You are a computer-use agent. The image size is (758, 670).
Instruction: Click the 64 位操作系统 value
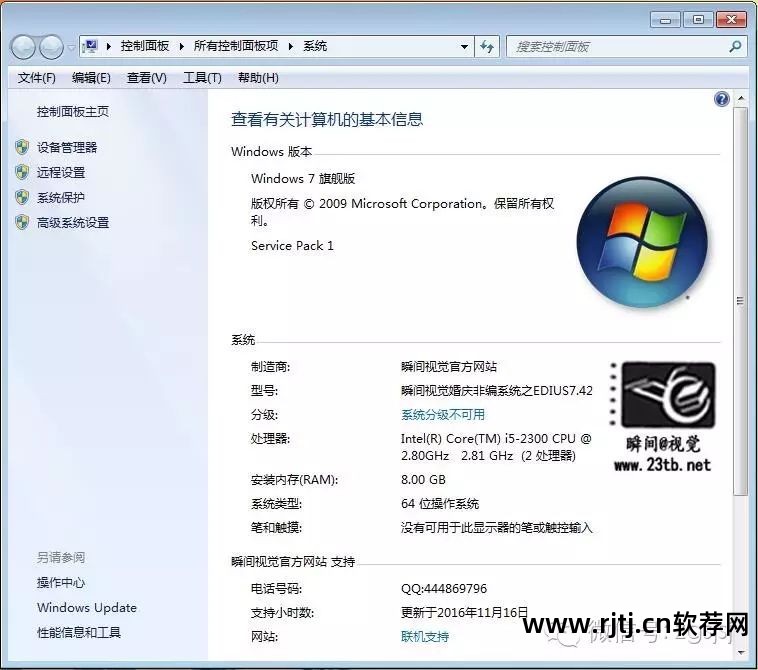pyautogui.click(x=440, y=504)
